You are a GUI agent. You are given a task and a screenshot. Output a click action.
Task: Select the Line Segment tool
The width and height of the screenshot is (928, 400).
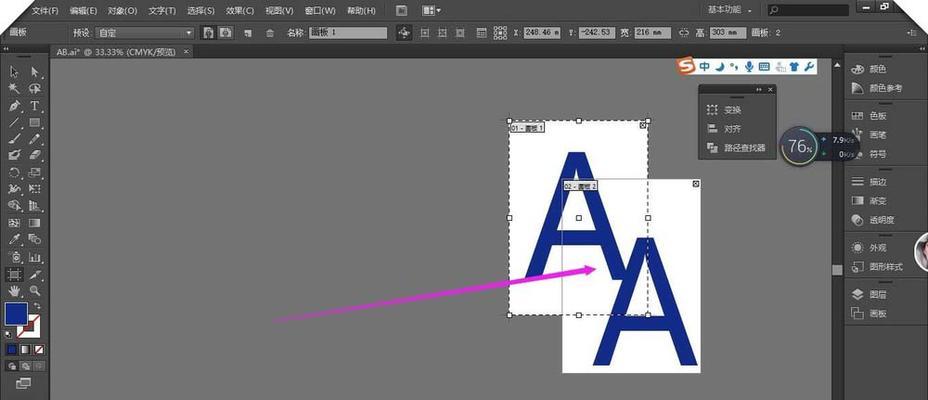point(14,122)
